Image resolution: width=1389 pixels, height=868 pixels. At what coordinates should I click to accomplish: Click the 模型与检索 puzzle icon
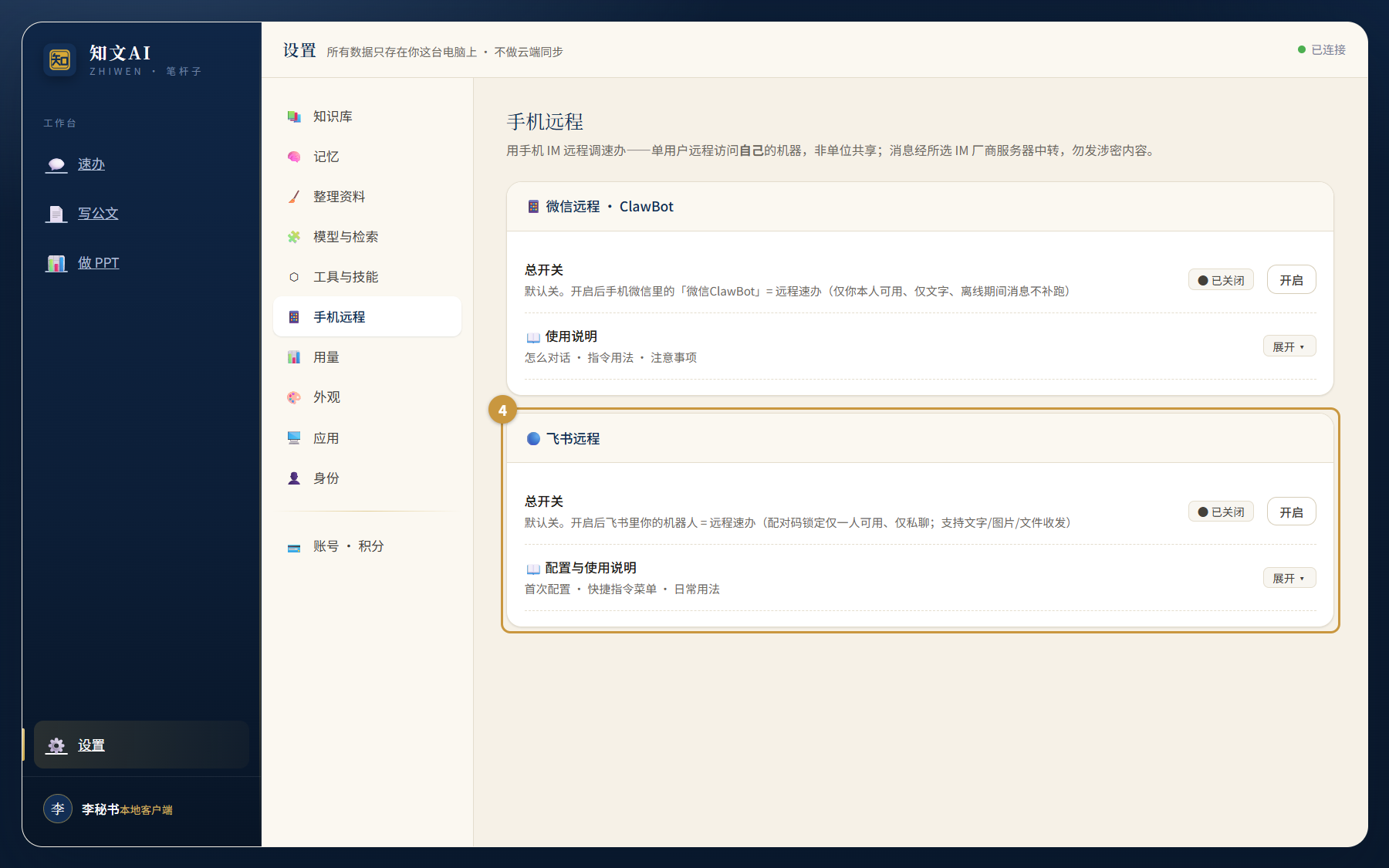click(294, 237)
